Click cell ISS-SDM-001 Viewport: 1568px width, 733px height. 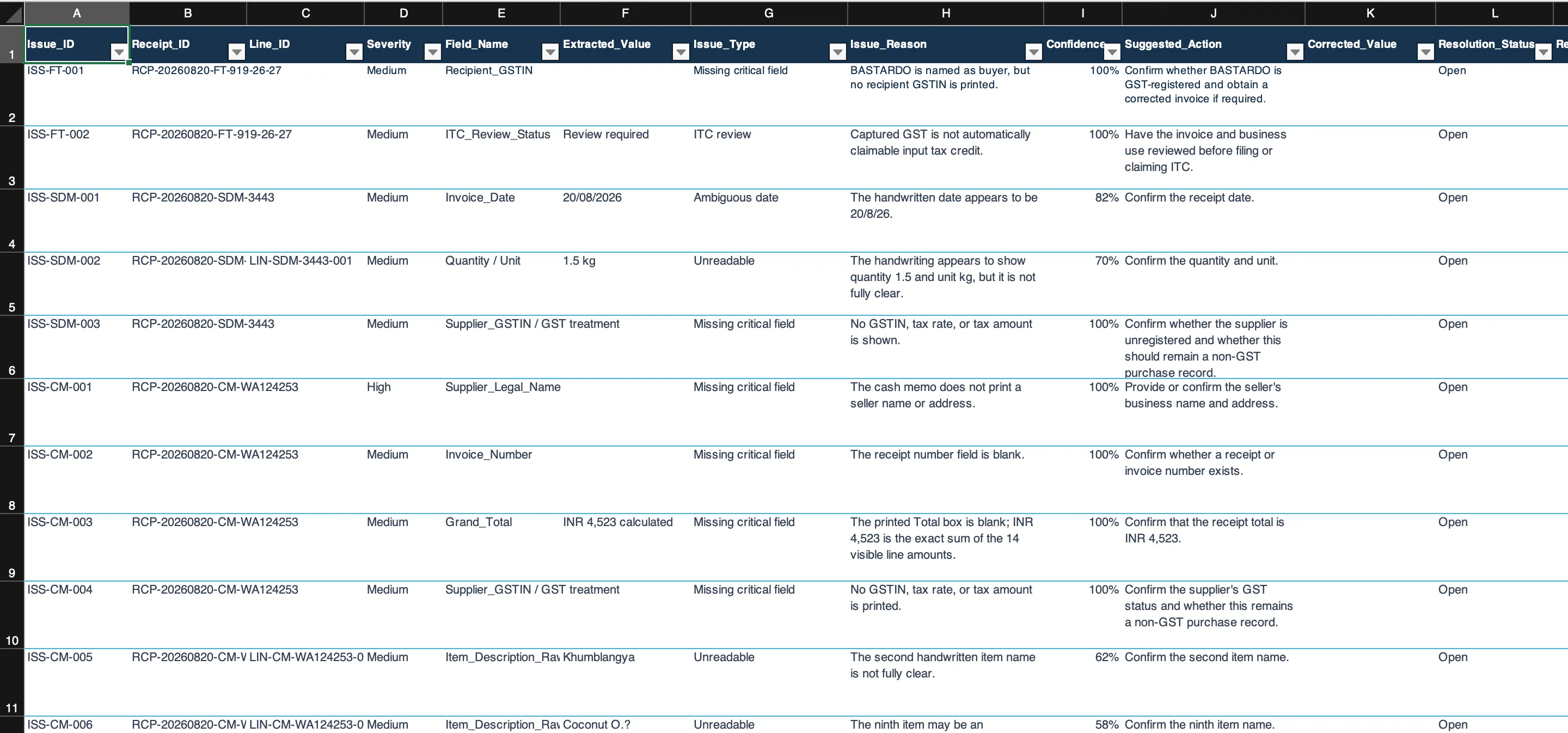point(77,221)
